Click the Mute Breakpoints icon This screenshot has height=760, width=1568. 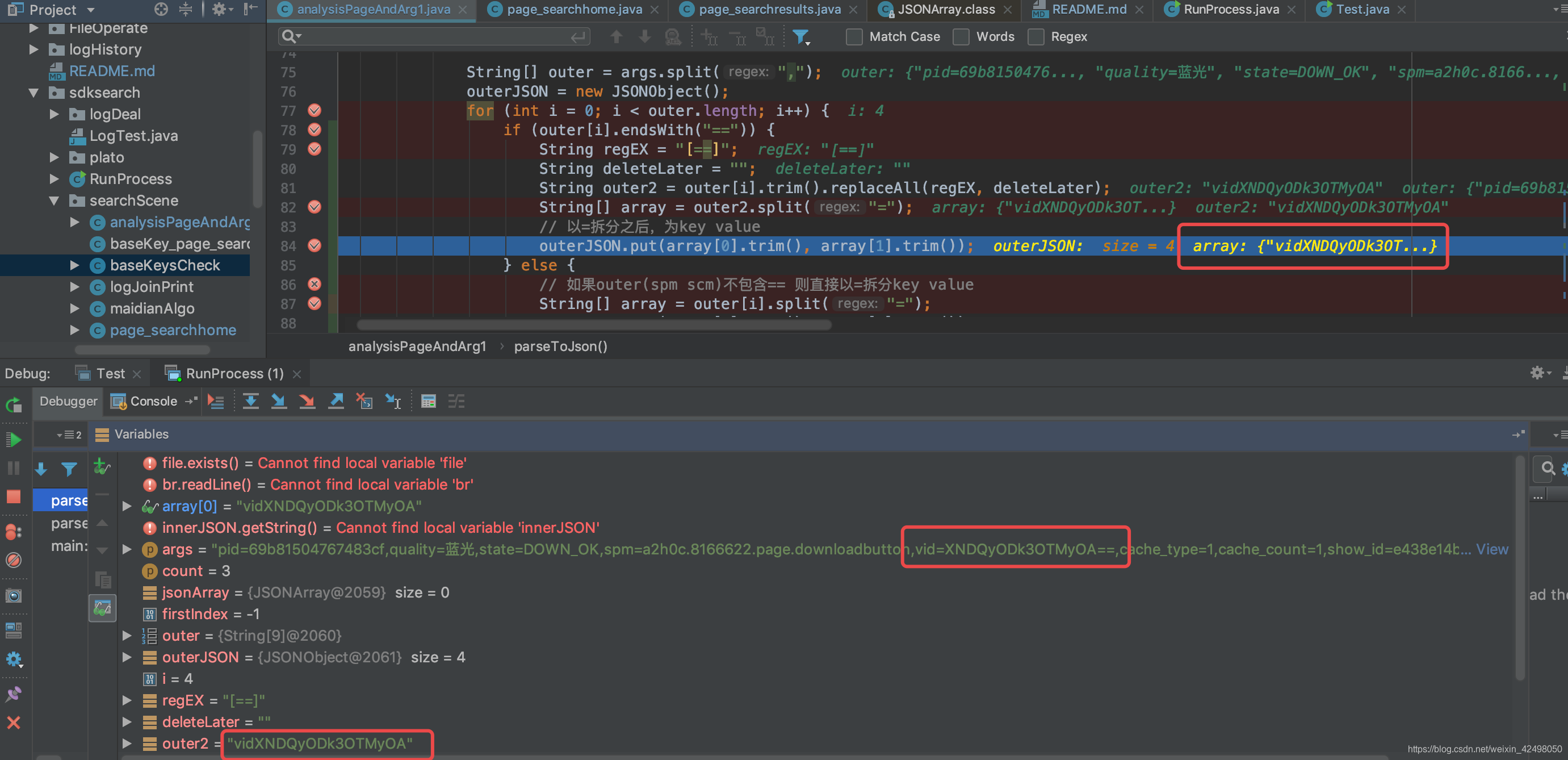click(14, 559)
